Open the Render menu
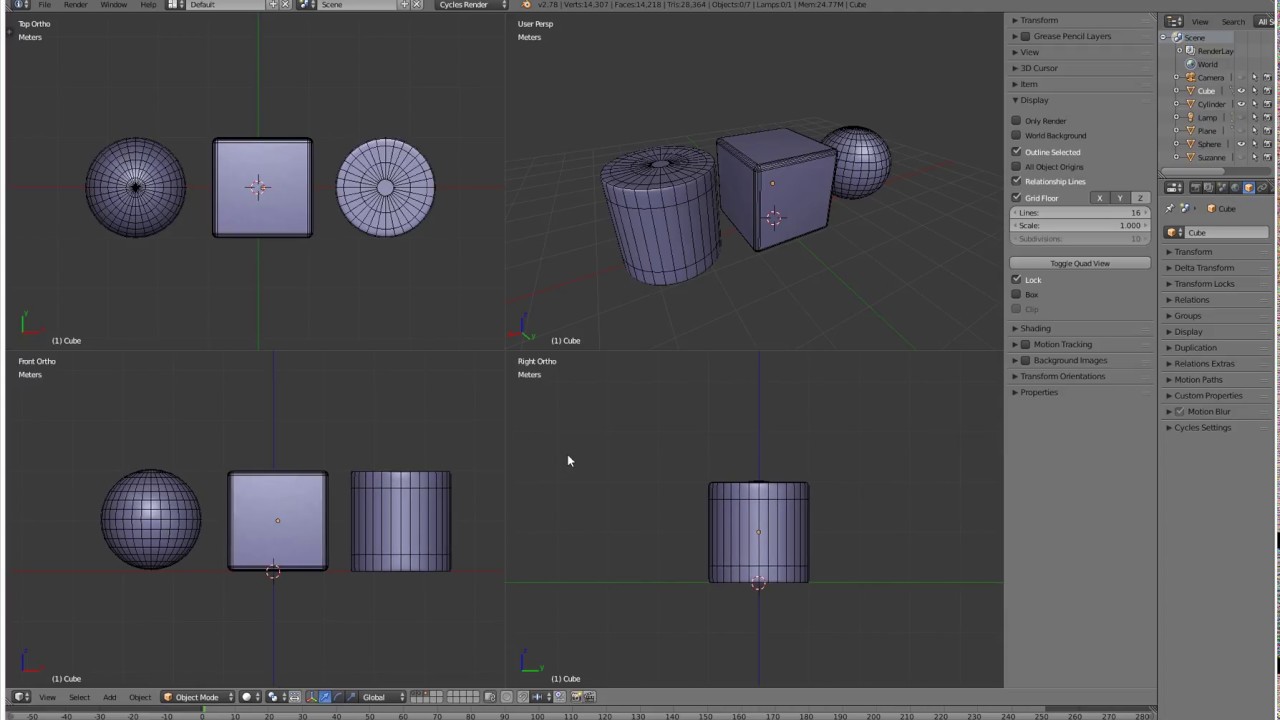Image resolution: width=1280 pixels, height=720 pixels. point(76,4)
